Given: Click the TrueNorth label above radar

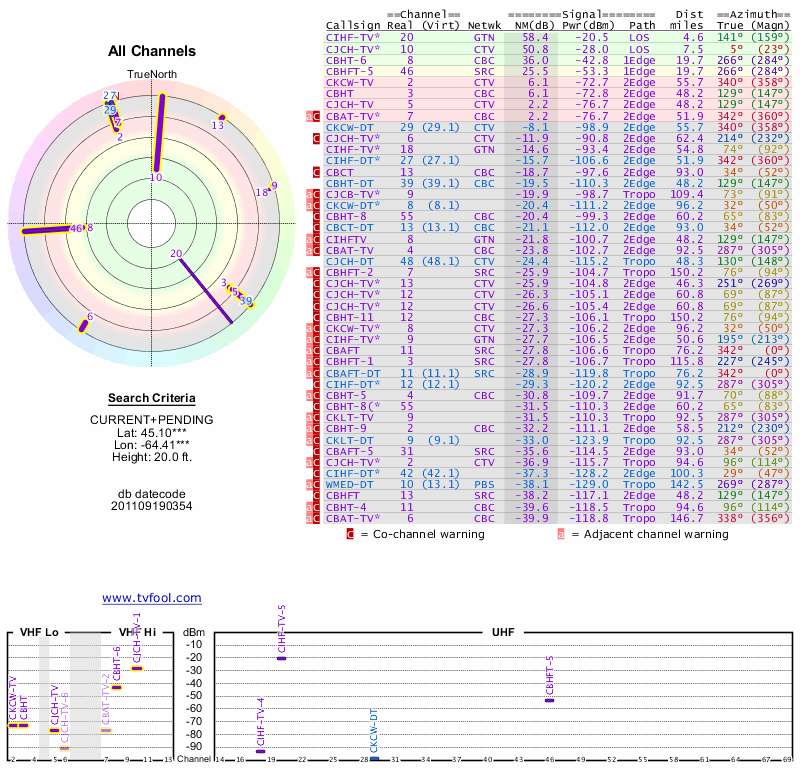Looking at the screenshot, I should [x=152, y=74].
